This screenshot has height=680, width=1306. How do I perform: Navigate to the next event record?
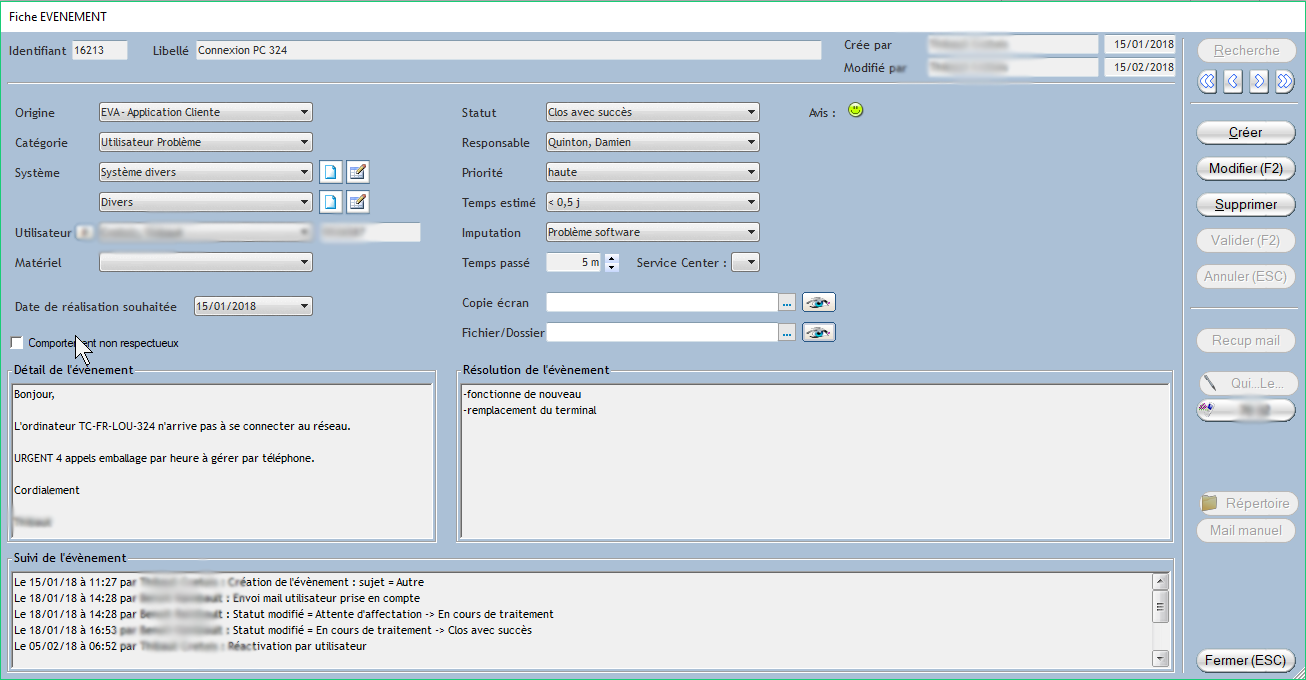click(x=1259, y=81)
